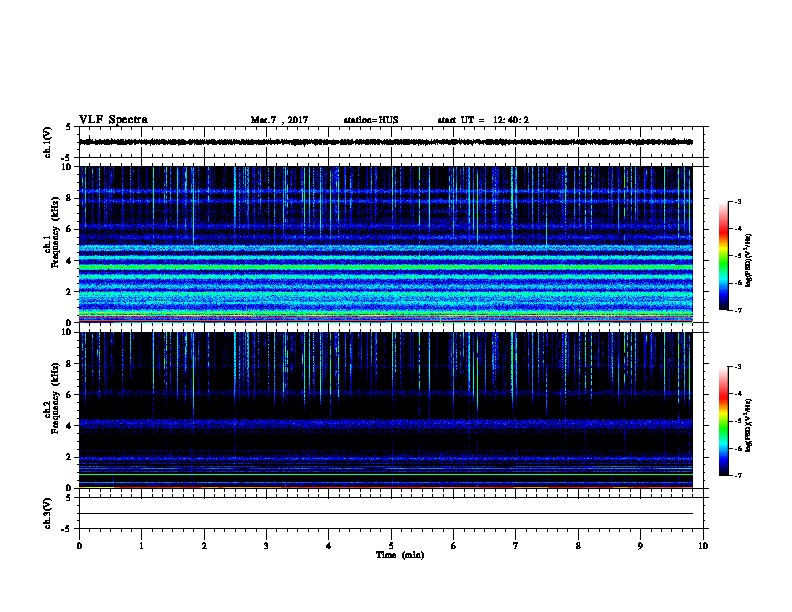
Task: Click the "start UT = 12:40: 2" label
Action: pyautogui.click(x=483, y=120)
